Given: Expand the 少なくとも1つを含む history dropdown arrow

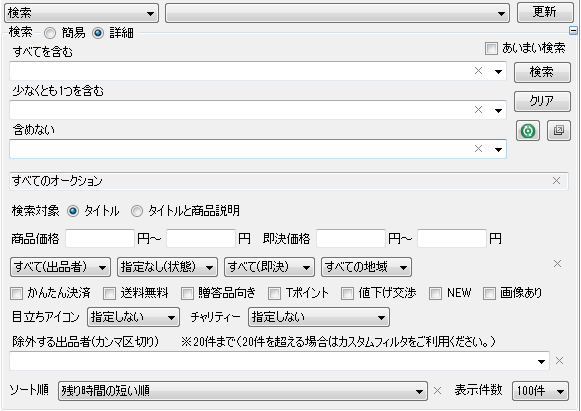Looking at the screenshot, I should coord(498,110).
